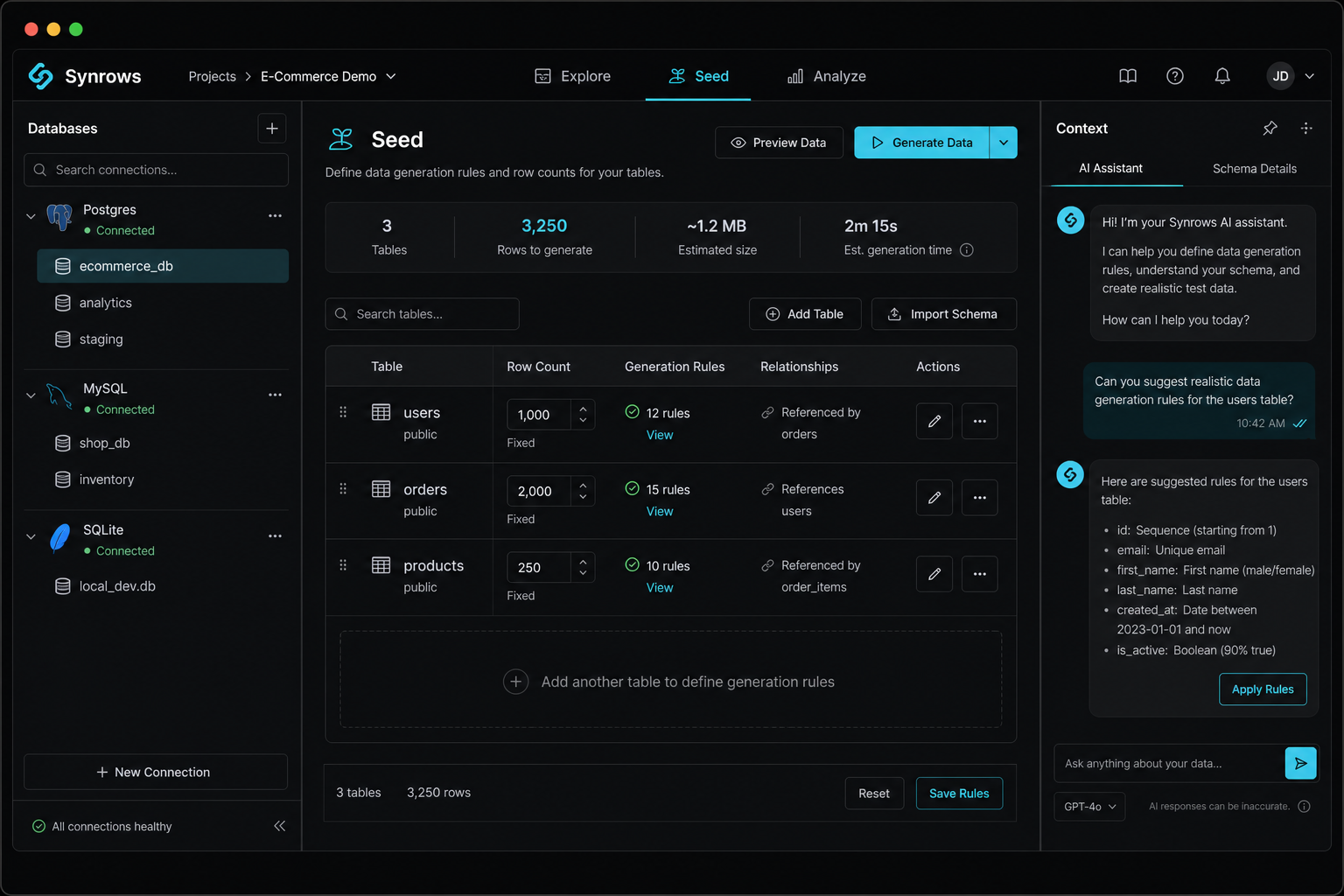
Task: Collapse the MySQL connection tree
Action: click(31, 395)
